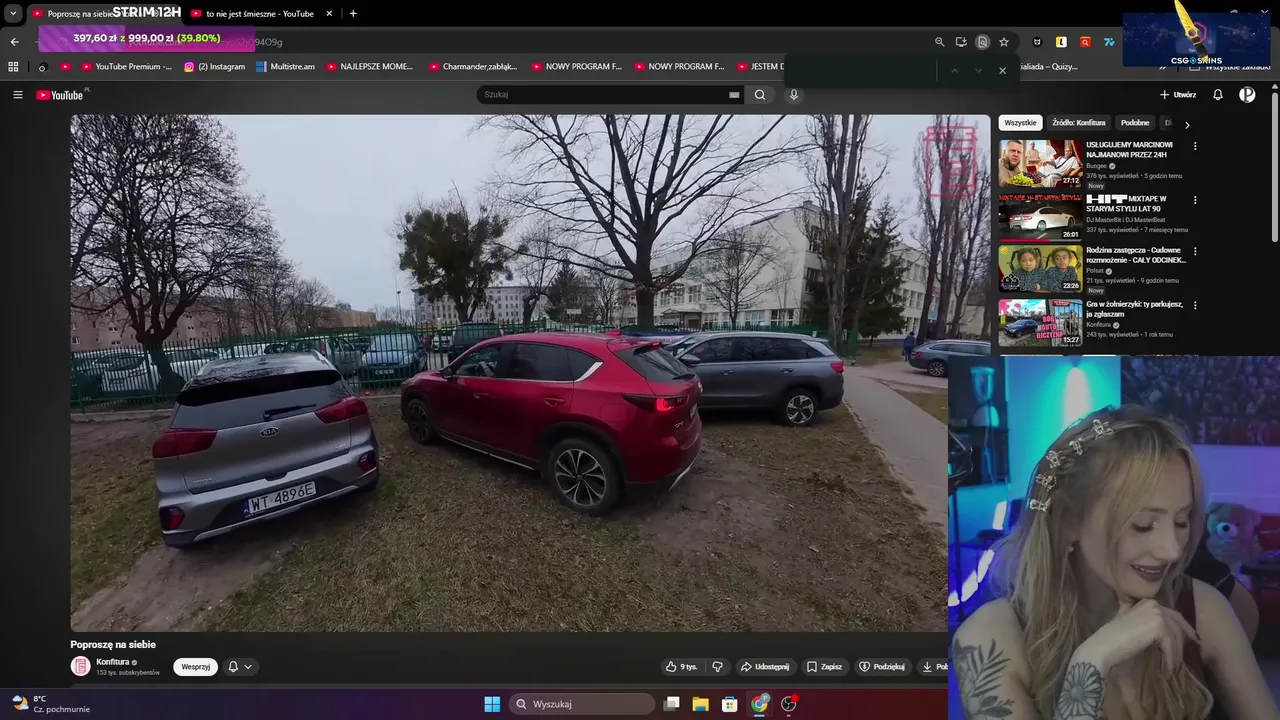Screen dimensions: 1280x720
Task: Open OBS Studio from the taskbar
Action: point(789,704)
